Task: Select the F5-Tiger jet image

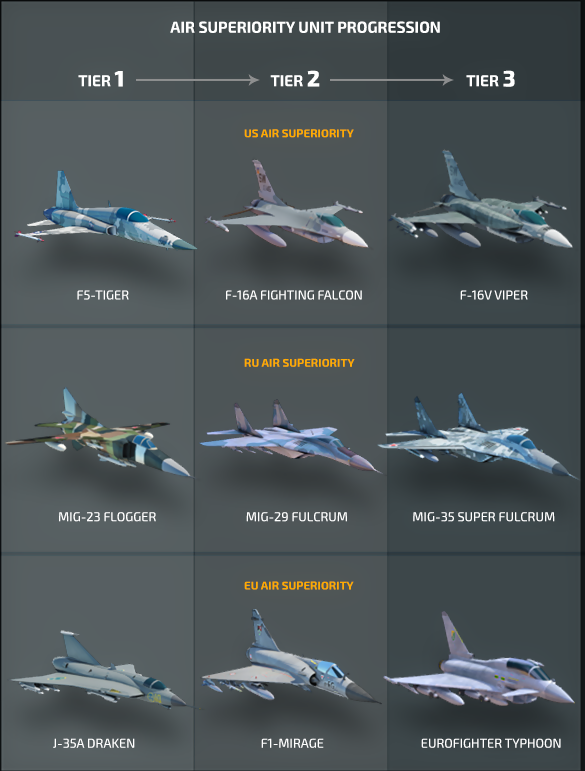Action: [x=106, y=211]
